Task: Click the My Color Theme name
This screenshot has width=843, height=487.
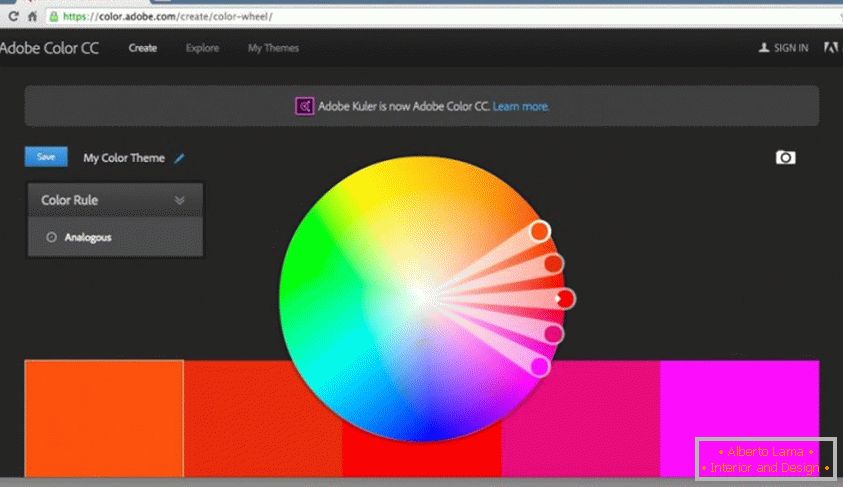Action: [x=124, y=158]
